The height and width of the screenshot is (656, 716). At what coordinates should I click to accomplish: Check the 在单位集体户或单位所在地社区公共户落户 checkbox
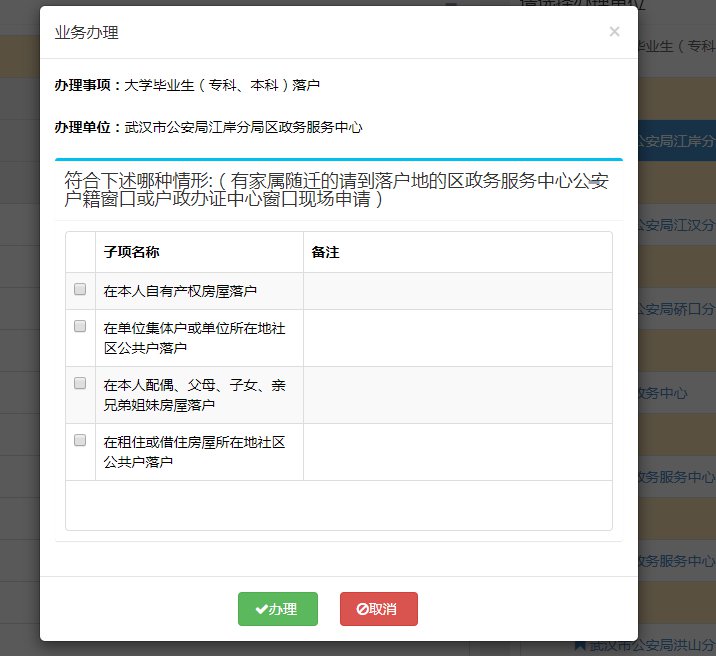pos(80,326)
